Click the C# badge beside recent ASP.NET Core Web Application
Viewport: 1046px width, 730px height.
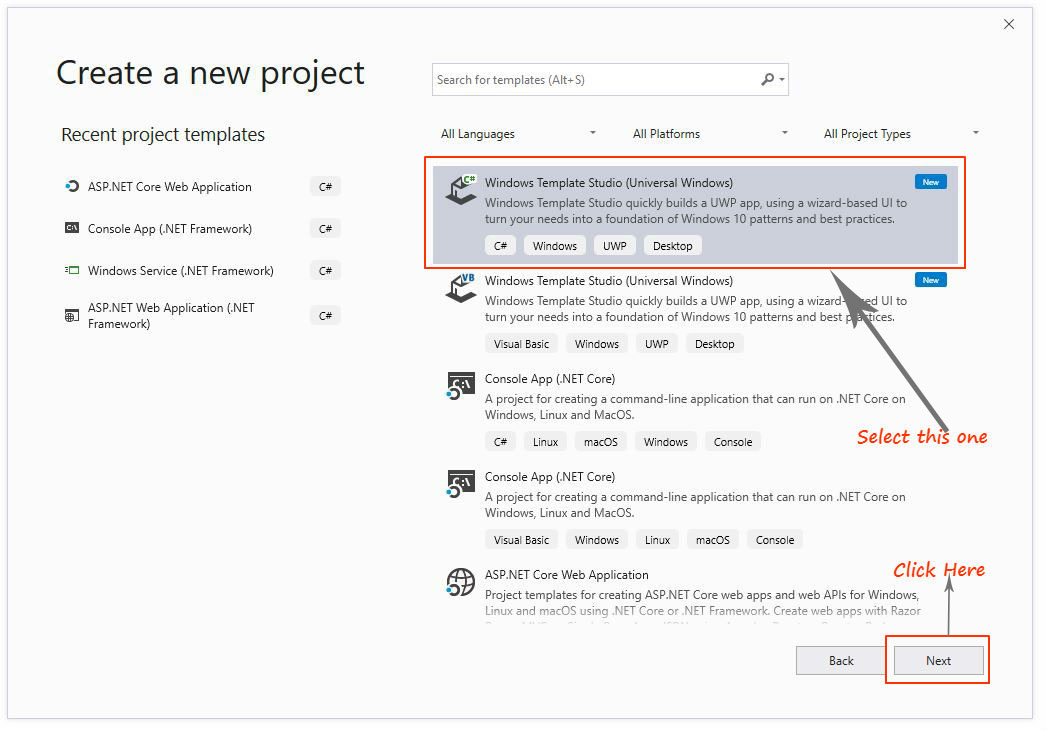pyautogui.click(x=325, y=187)
